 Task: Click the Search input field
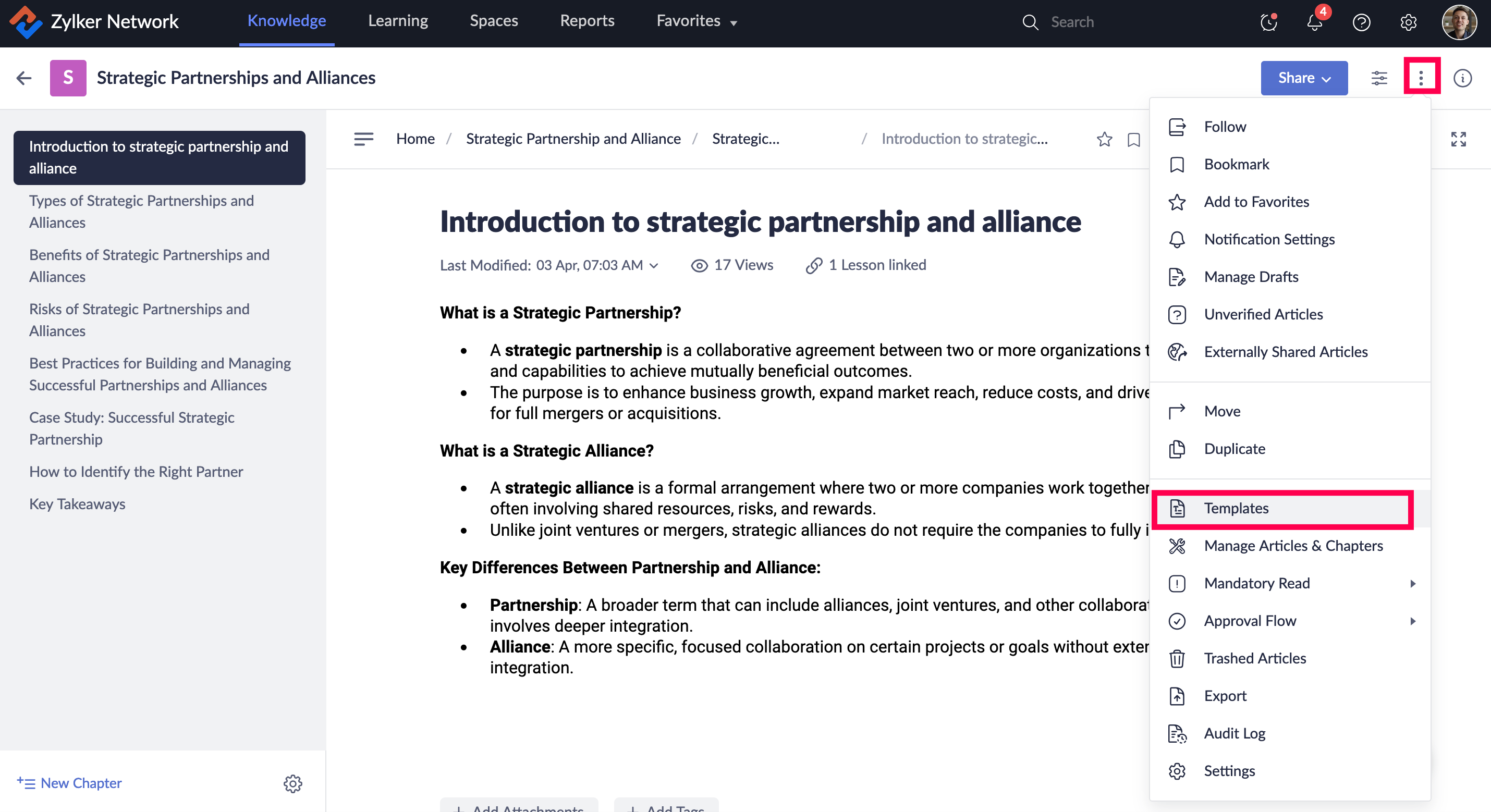tap(1099, 22)
